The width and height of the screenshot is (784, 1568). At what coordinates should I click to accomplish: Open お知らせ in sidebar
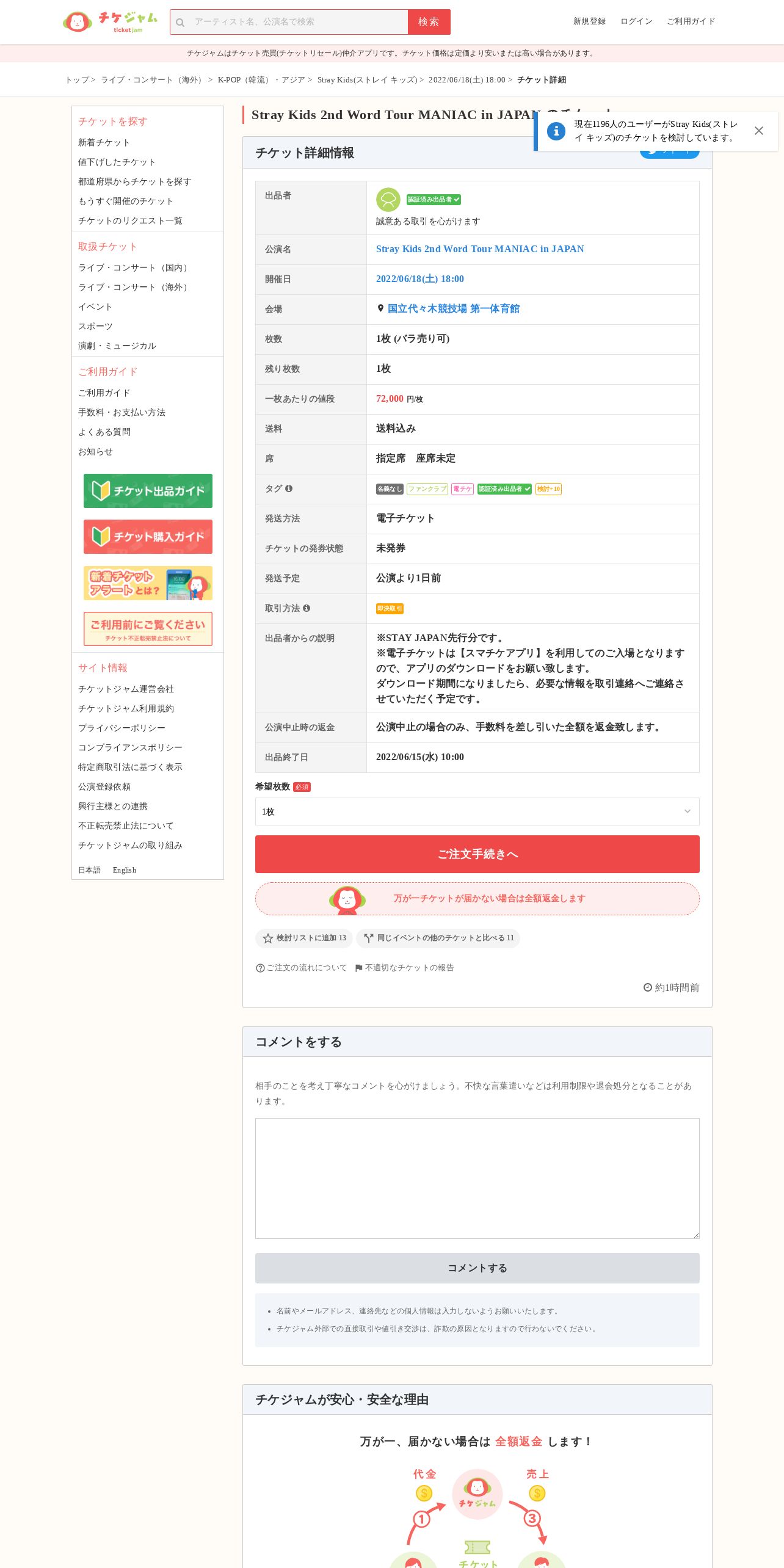[95, 452]
